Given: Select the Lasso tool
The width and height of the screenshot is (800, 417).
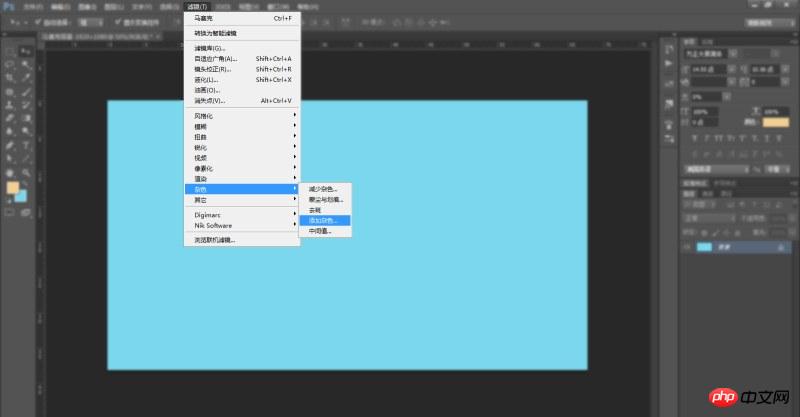Looking at the screenshot, I should (x=10, y=65).
